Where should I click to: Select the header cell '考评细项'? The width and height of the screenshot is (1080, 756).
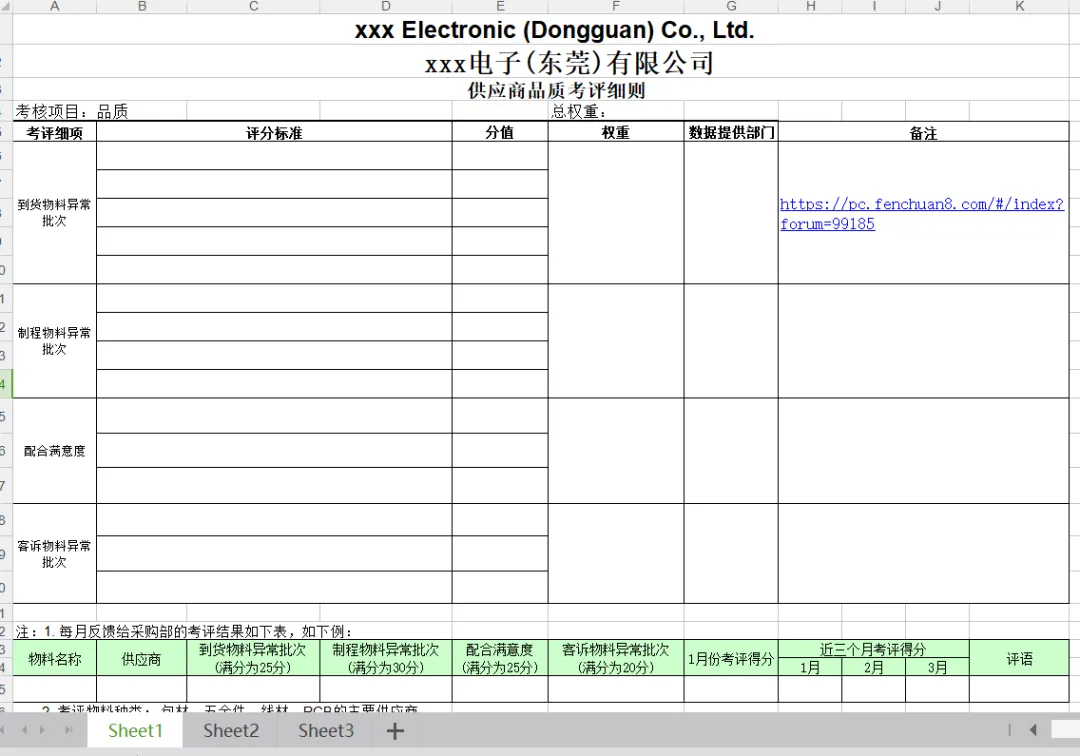54,133
